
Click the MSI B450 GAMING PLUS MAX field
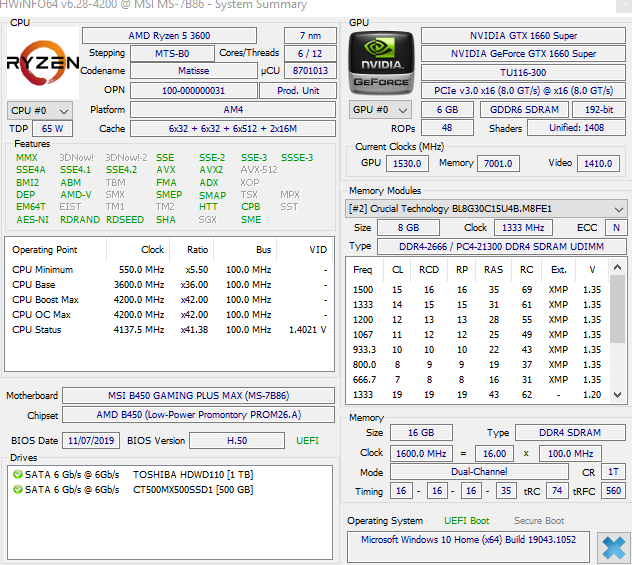[x=198, y=396]
